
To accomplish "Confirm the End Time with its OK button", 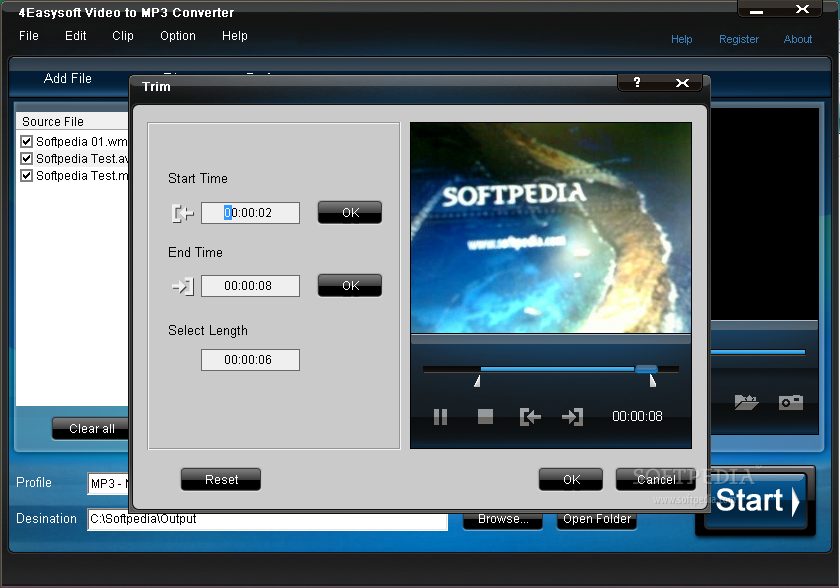I will (x=350, y=285).
